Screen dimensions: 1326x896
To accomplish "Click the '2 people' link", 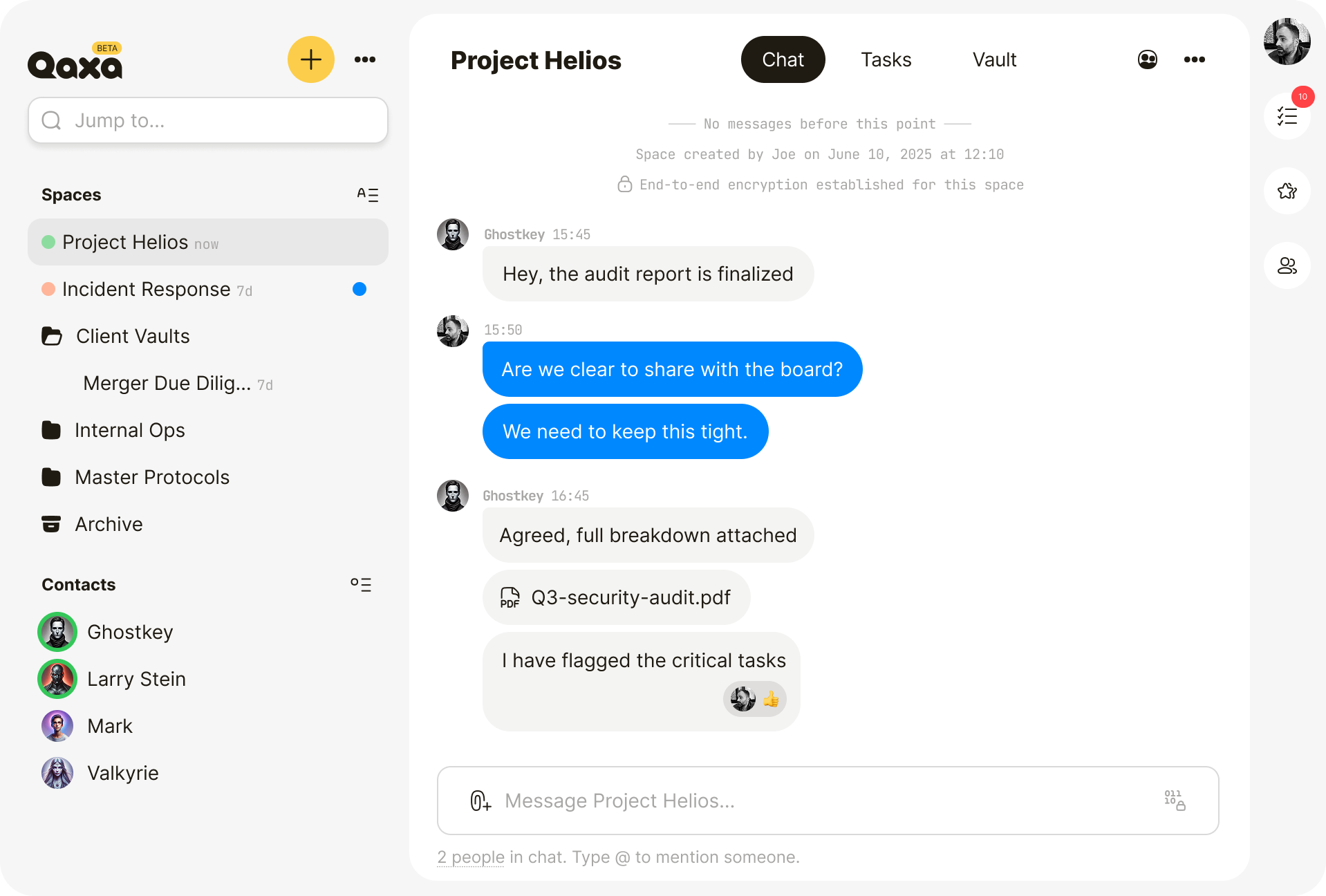I will pyautogui.click(x=471, y=857).
